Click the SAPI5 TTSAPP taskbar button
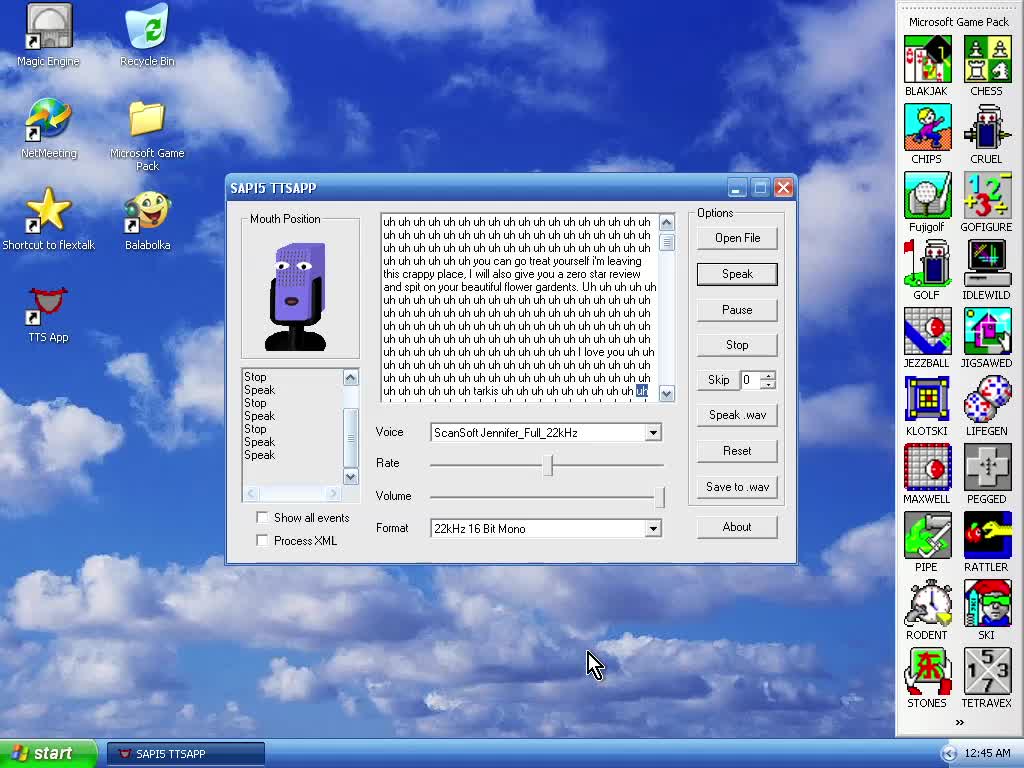Viewport: 1024px width, 768px height. [x=186, y=754]
